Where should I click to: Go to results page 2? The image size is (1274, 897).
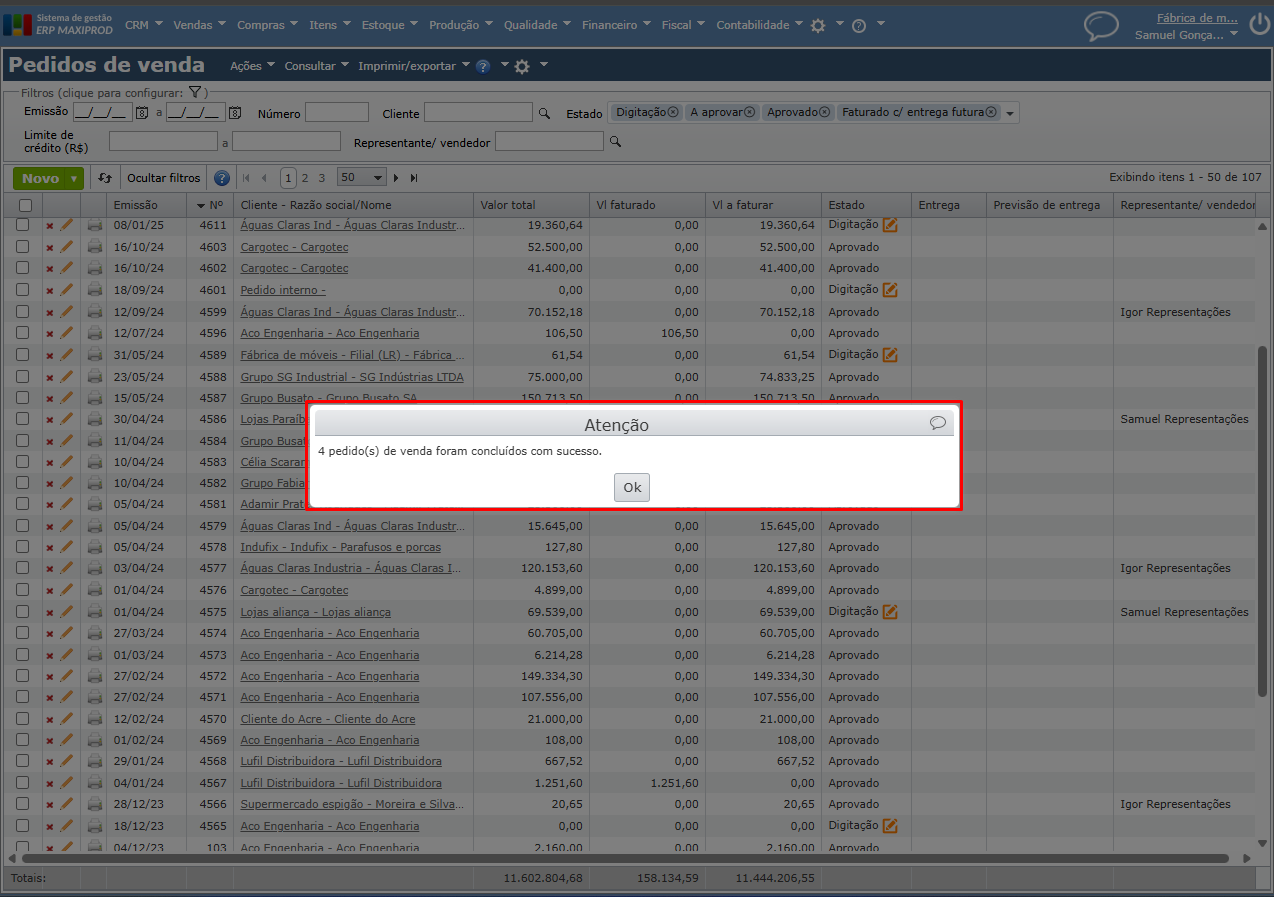point(305,178)
